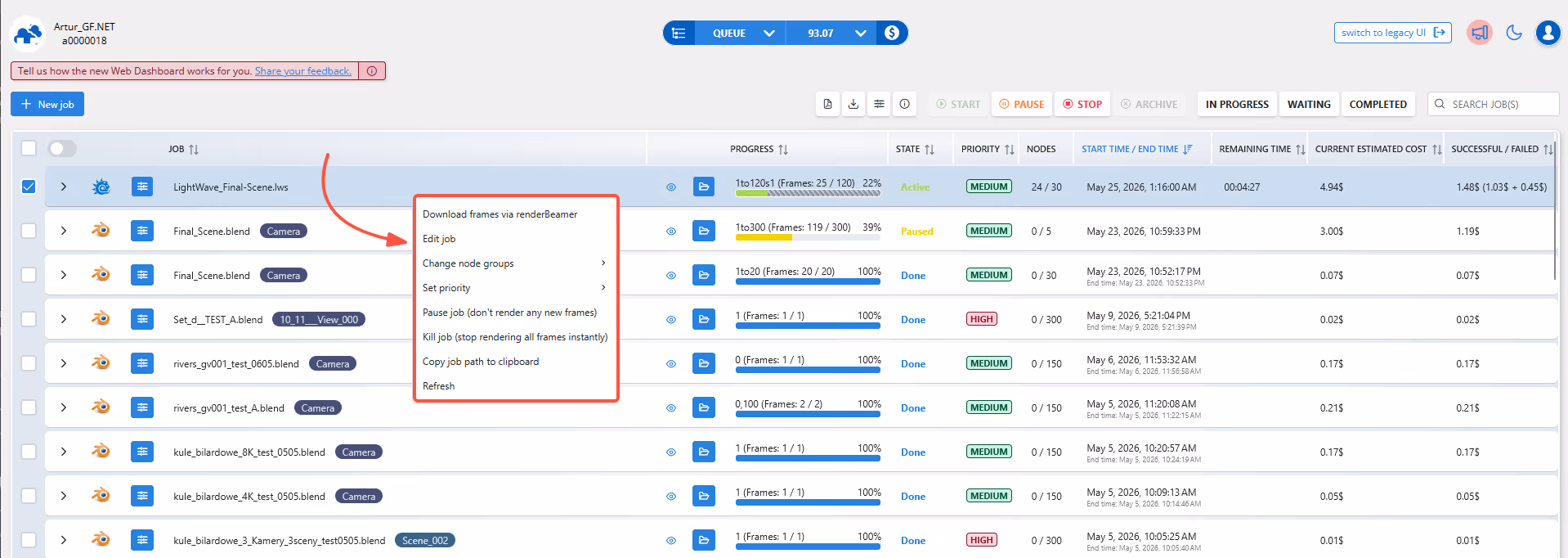Choose Download frames via renderBeamer

pos(515,214)
